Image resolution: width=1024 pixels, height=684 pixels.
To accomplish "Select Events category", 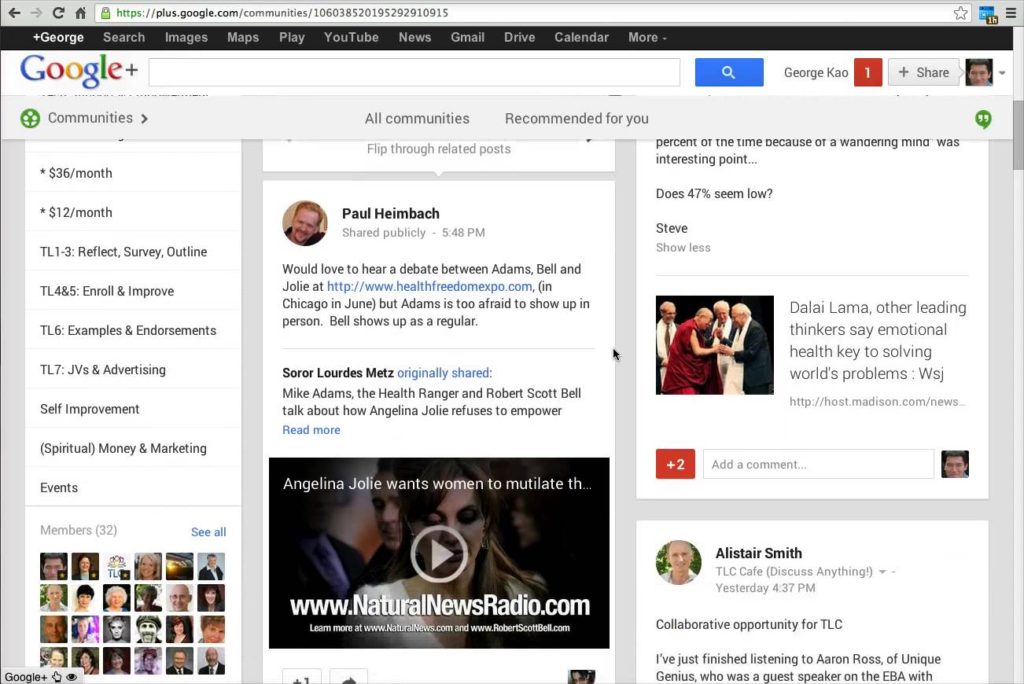I will 133,487.
